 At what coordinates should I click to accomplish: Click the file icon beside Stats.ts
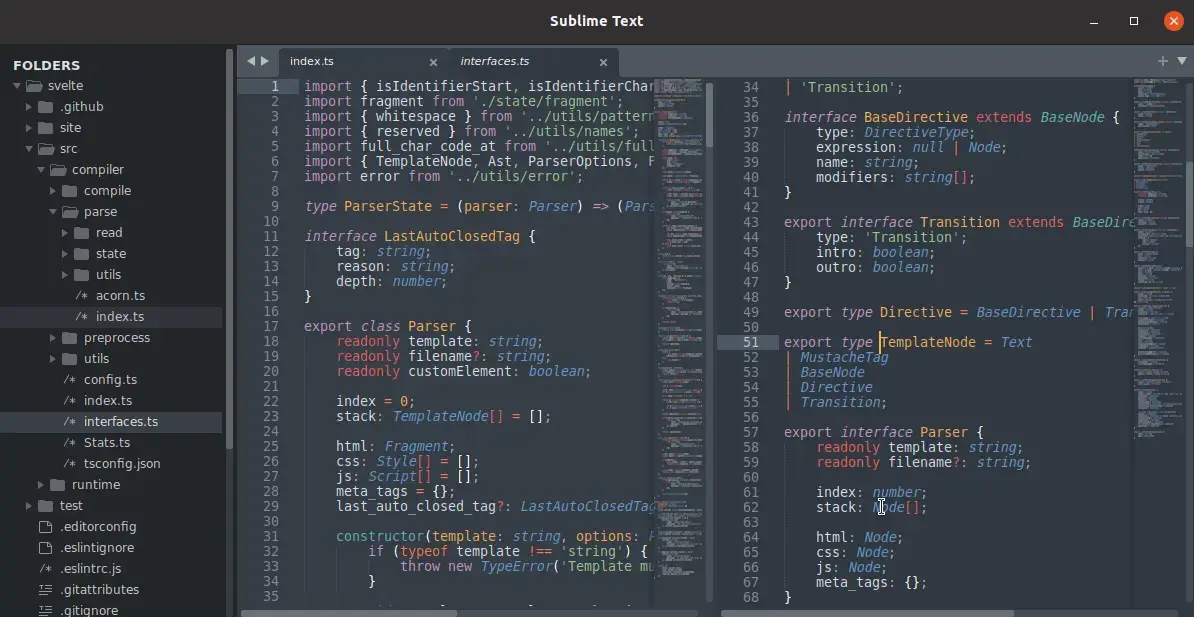coord(69,443)
